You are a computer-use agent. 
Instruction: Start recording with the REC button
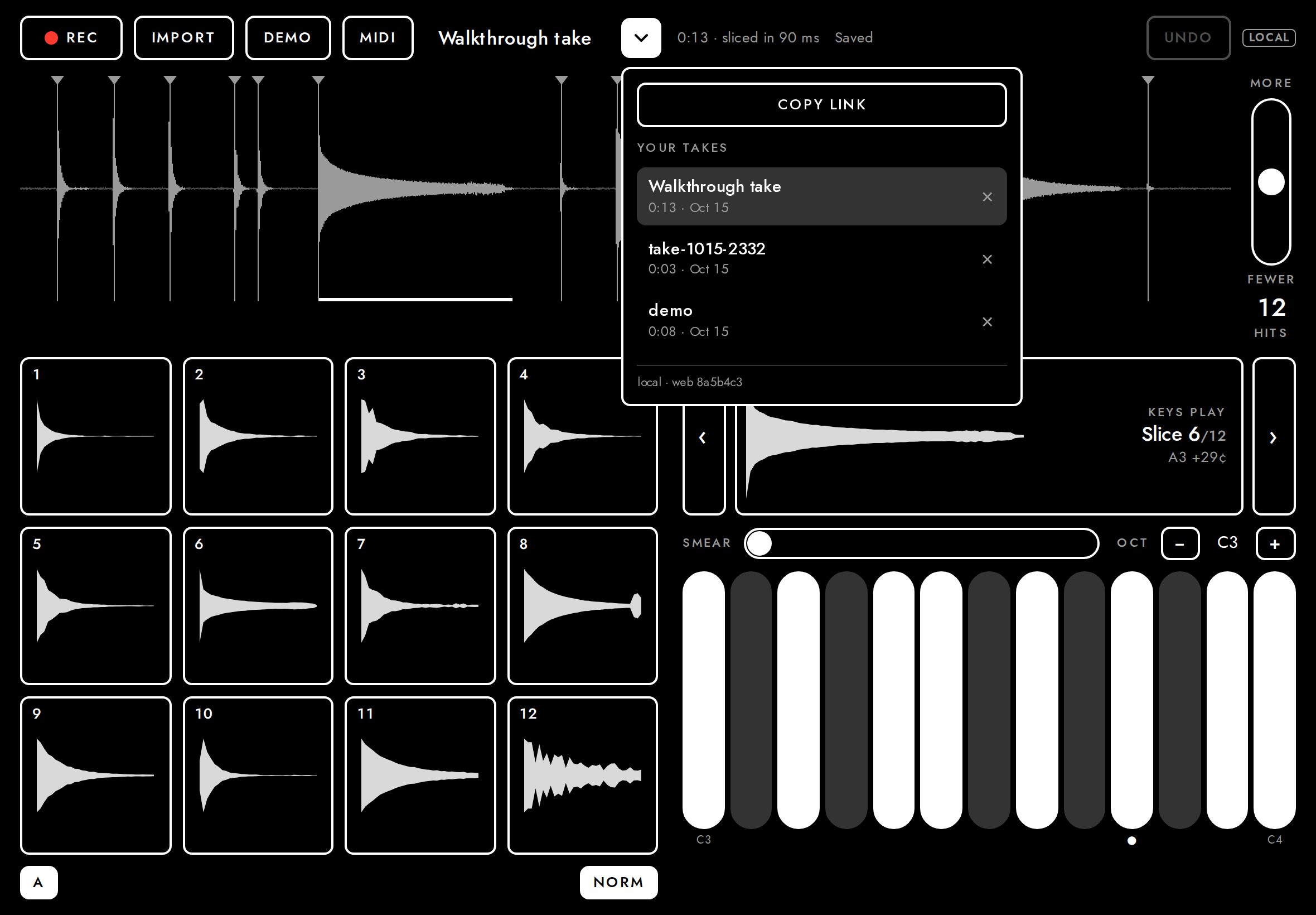pos(71,38)
